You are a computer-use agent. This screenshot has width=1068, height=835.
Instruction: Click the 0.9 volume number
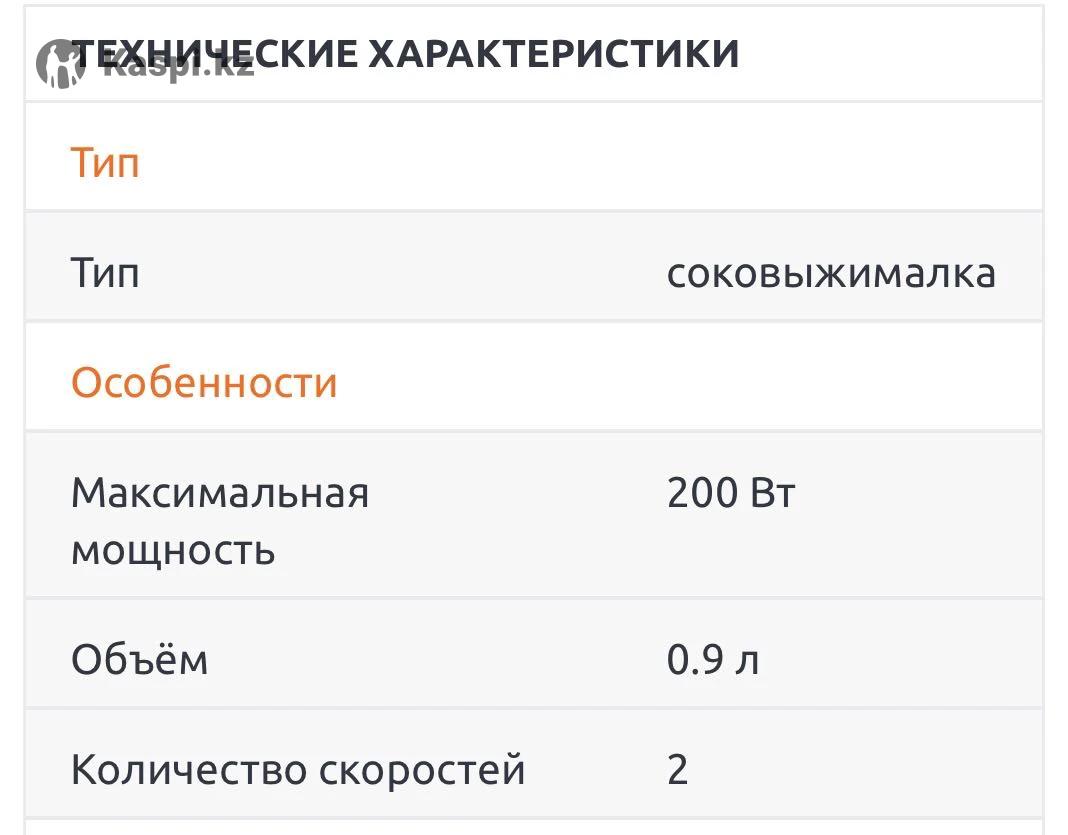[695, 660]
